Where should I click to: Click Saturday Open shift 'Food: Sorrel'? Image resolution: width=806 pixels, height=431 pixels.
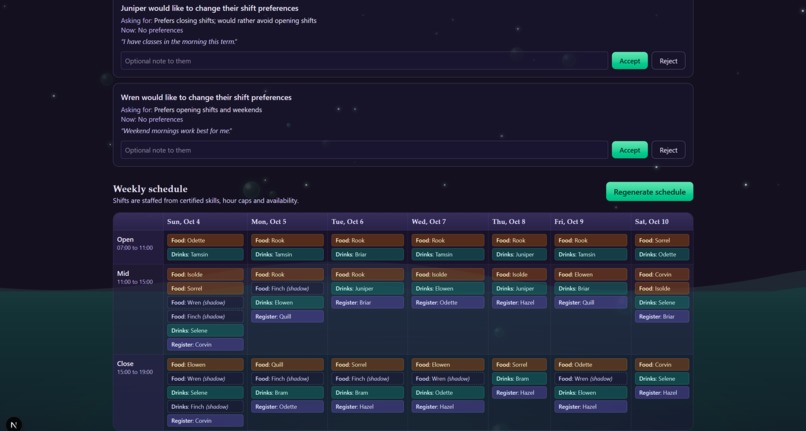[x=662, y=240]
